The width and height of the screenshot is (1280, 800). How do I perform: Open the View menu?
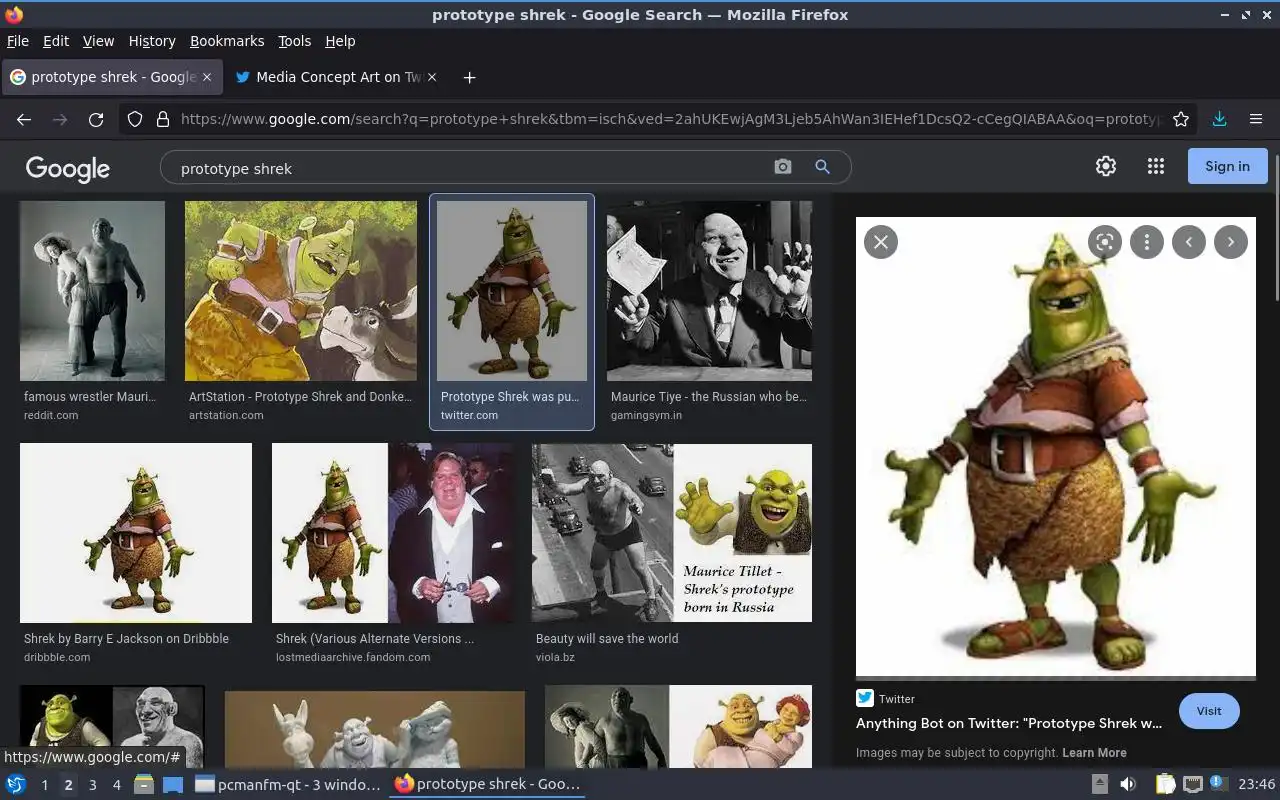click(x=98, y=41)
